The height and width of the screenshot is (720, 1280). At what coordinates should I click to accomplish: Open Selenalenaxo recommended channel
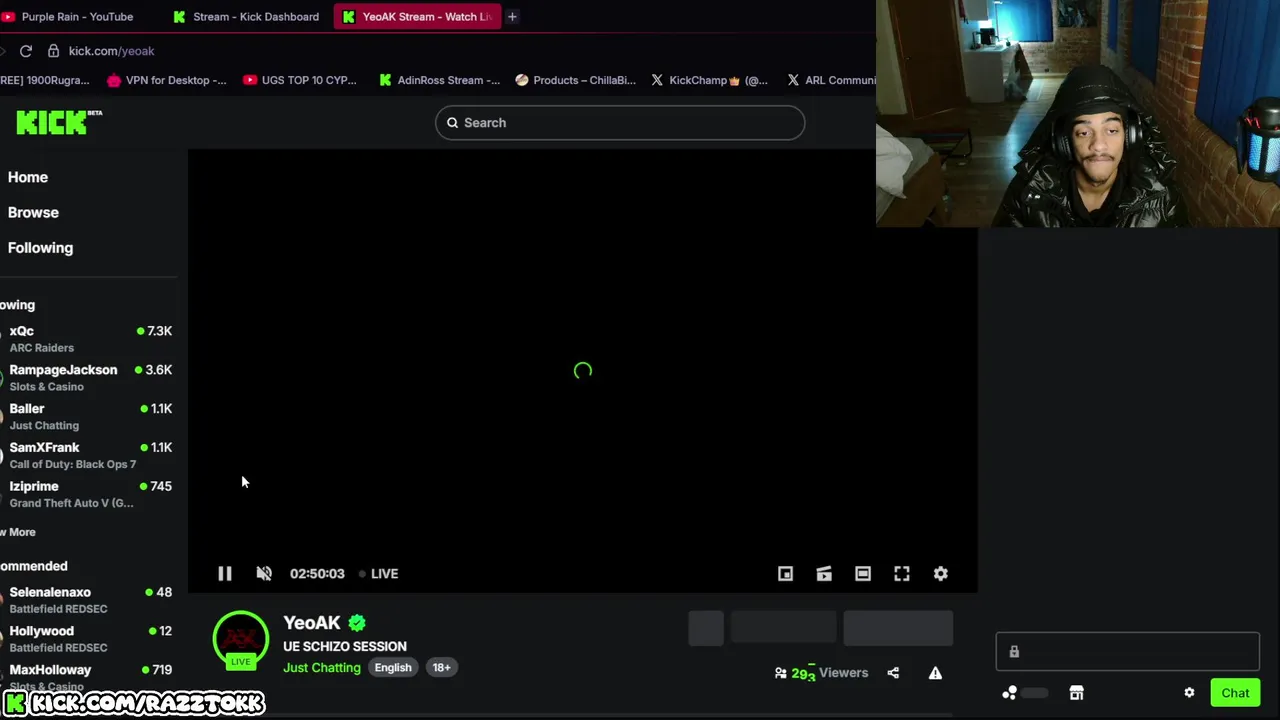pos(88,600)
